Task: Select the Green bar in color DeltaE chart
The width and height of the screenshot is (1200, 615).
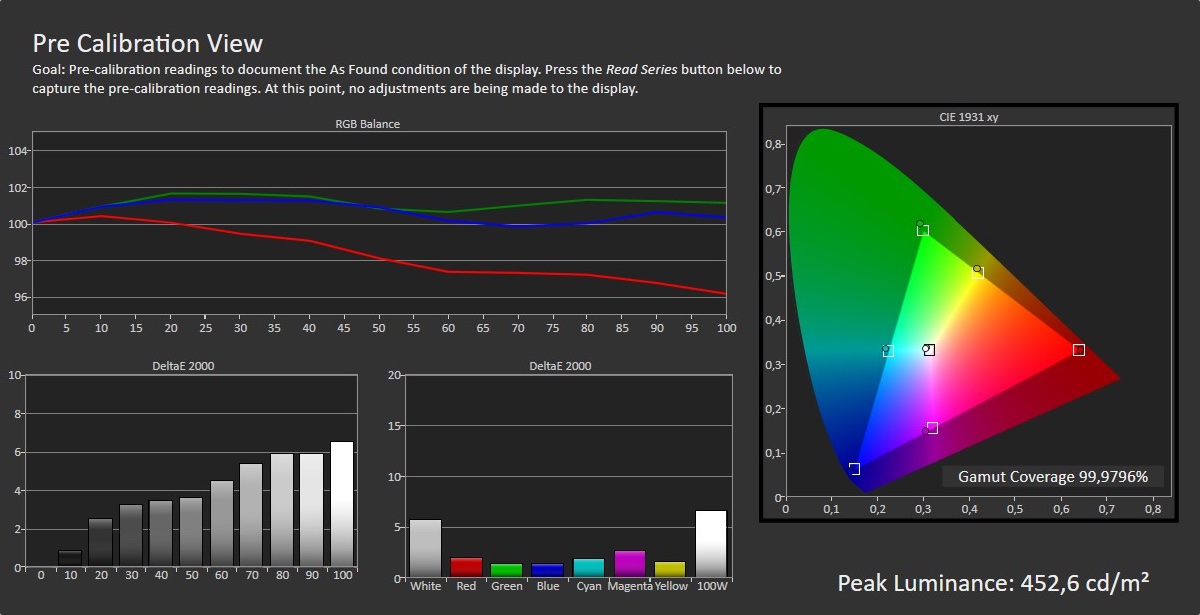Action: (x=507, y=570)
